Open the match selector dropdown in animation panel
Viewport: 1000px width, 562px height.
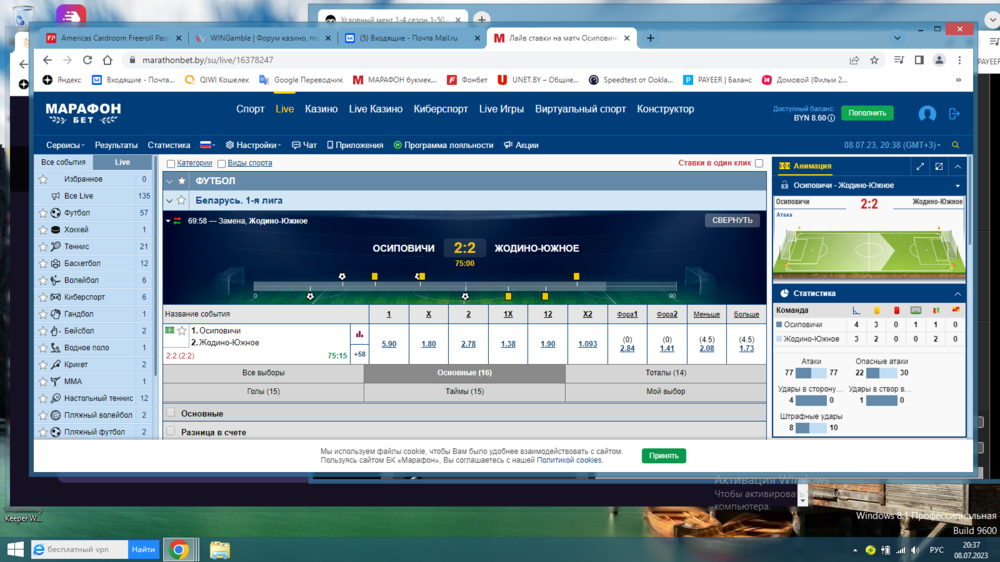(957, 186)
